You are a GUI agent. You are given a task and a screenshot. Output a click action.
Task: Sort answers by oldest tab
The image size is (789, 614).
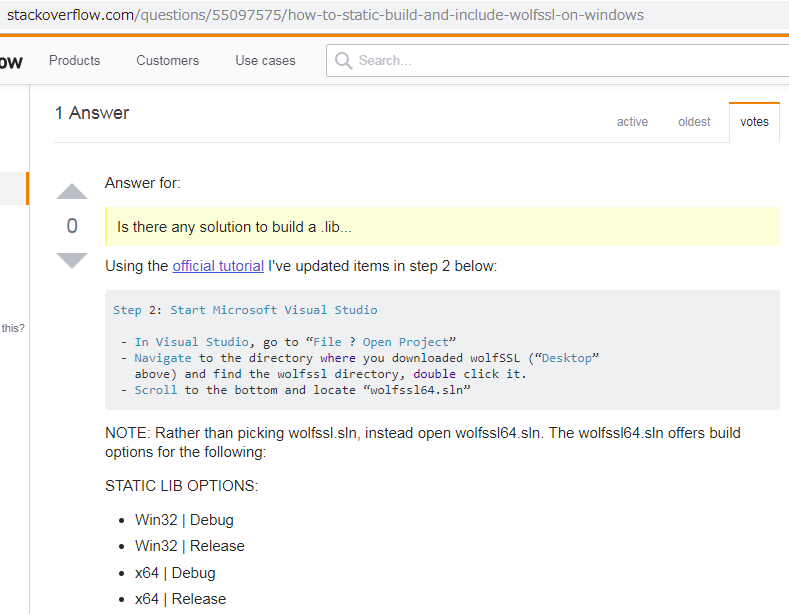click(x=694, y=122)
